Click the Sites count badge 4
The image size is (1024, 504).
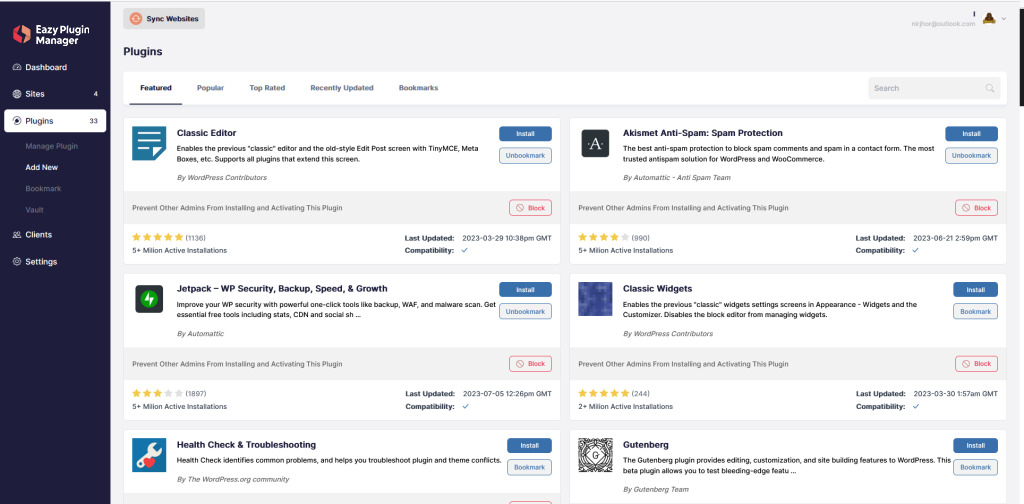95,94
